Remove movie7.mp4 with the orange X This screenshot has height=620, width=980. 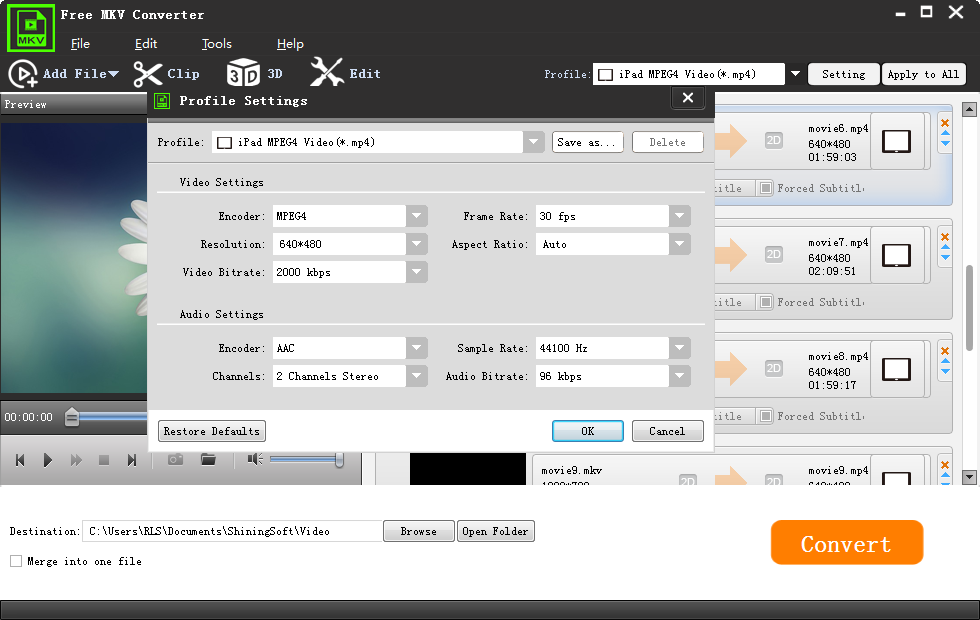click(x=945, y=237)
